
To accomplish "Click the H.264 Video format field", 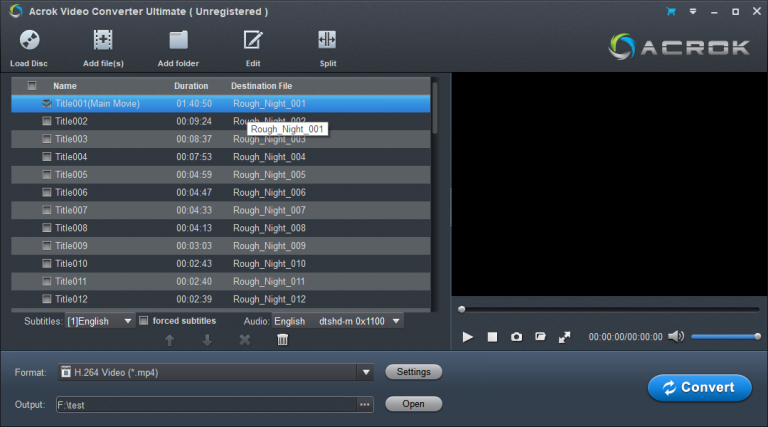I will [x=208, y=373].
